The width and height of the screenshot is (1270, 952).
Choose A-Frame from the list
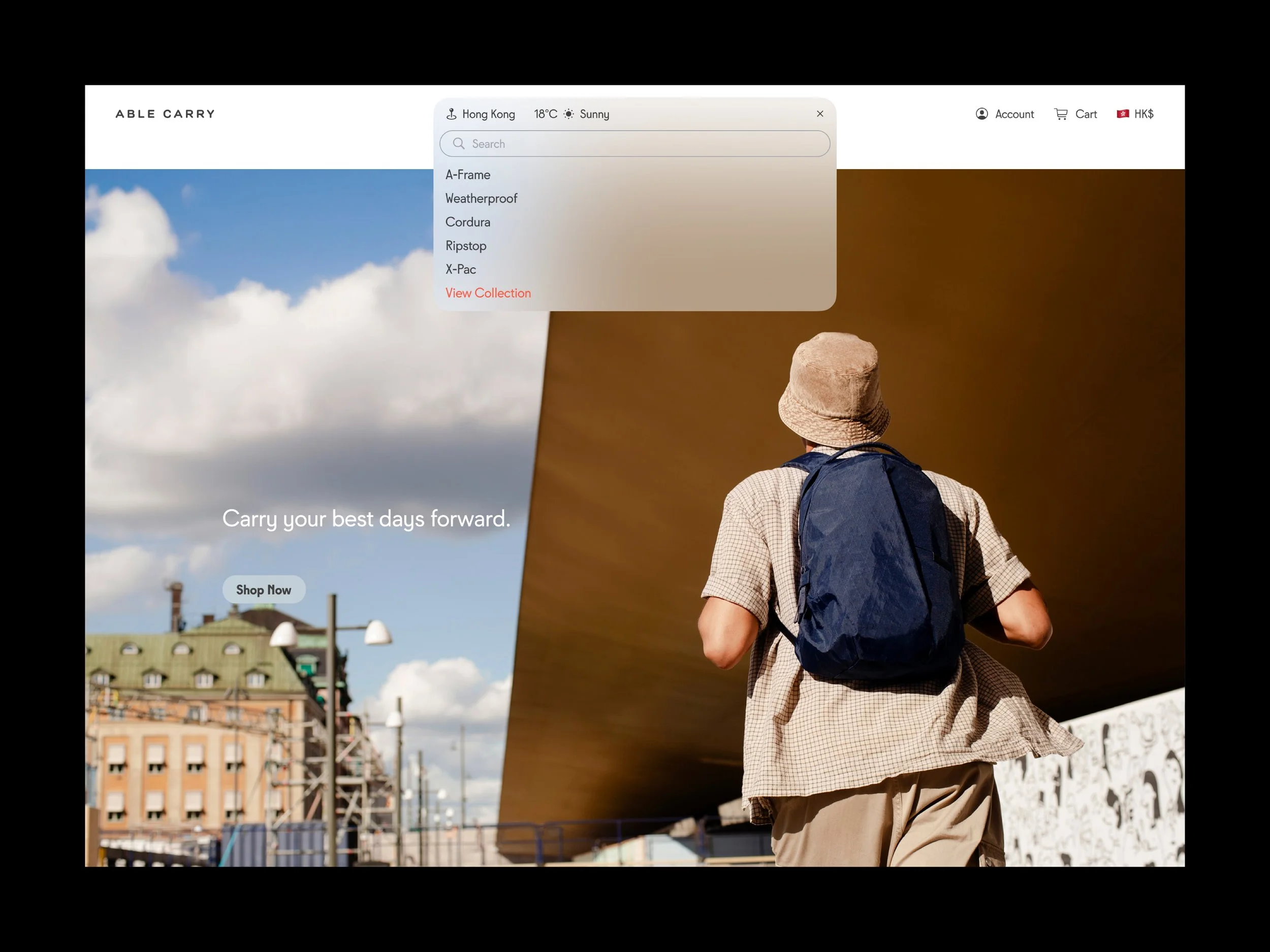(x=468, y=175)
